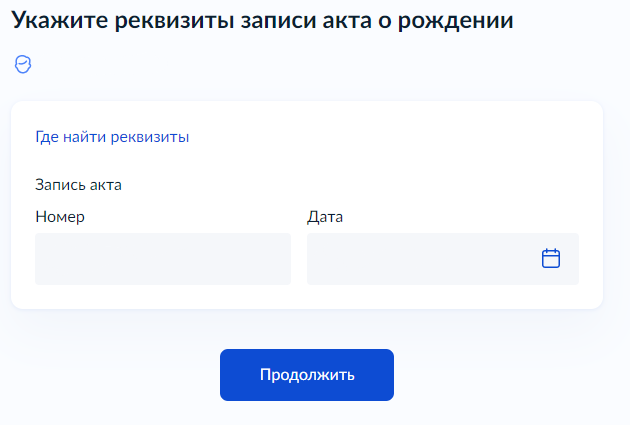
Task: Click the 'Дата' field label
Action: coord(325,217)
